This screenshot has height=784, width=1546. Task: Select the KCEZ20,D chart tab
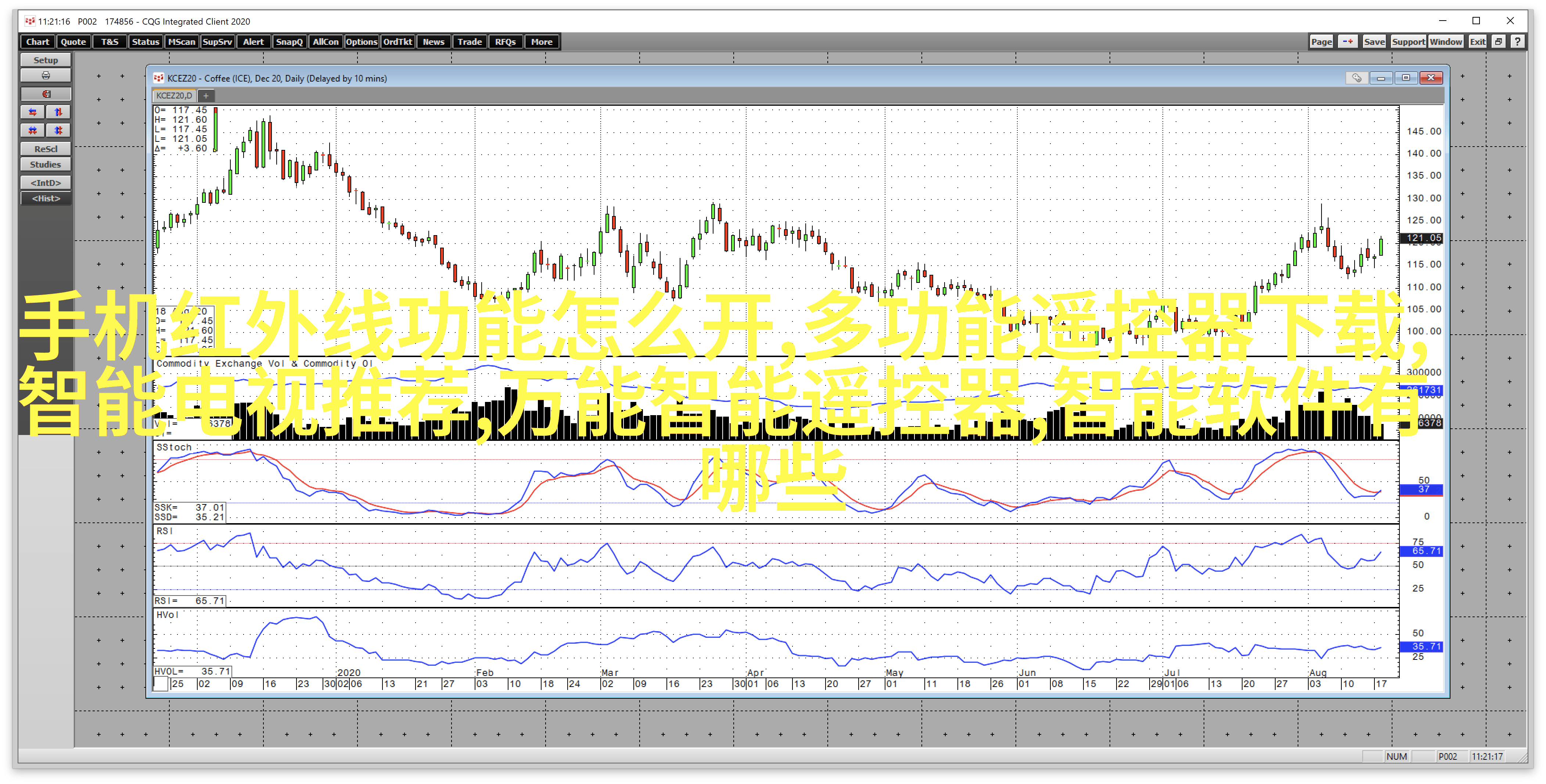pos(174,96)
